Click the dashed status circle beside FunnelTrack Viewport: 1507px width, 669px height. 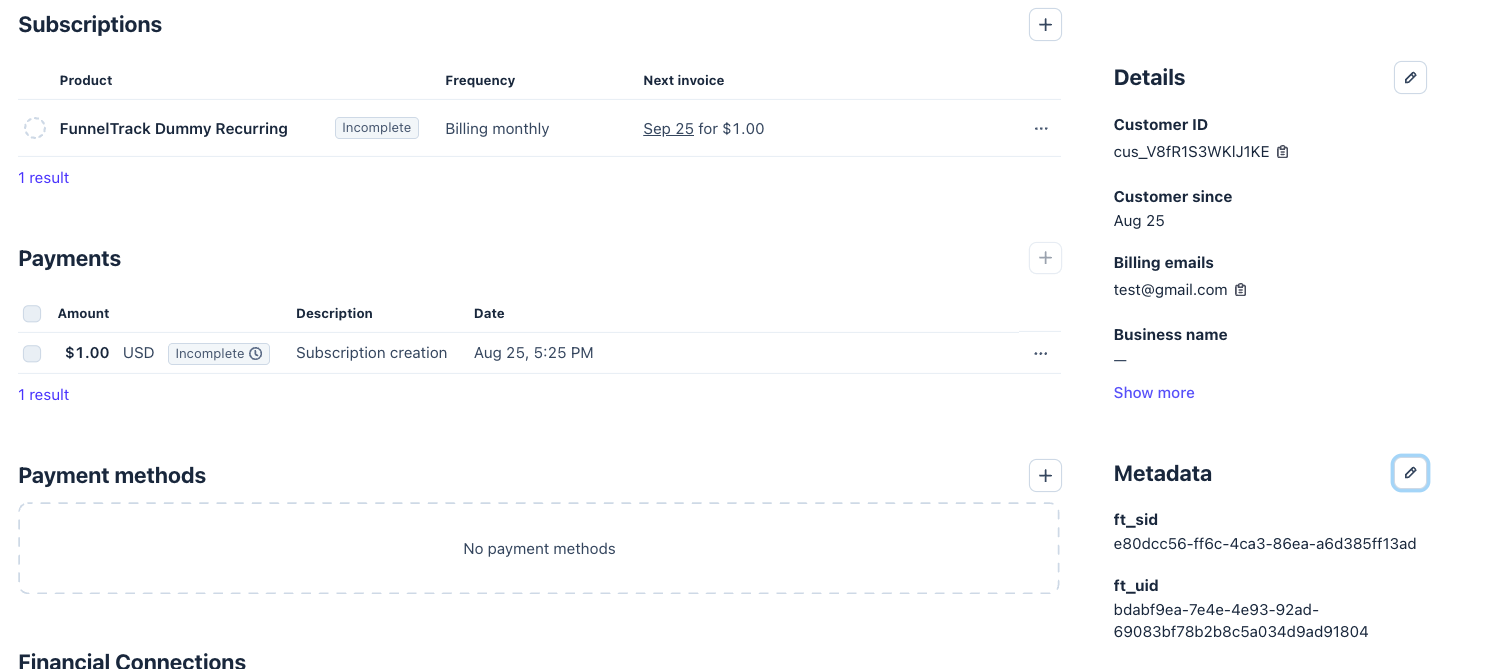coord(35,128)
